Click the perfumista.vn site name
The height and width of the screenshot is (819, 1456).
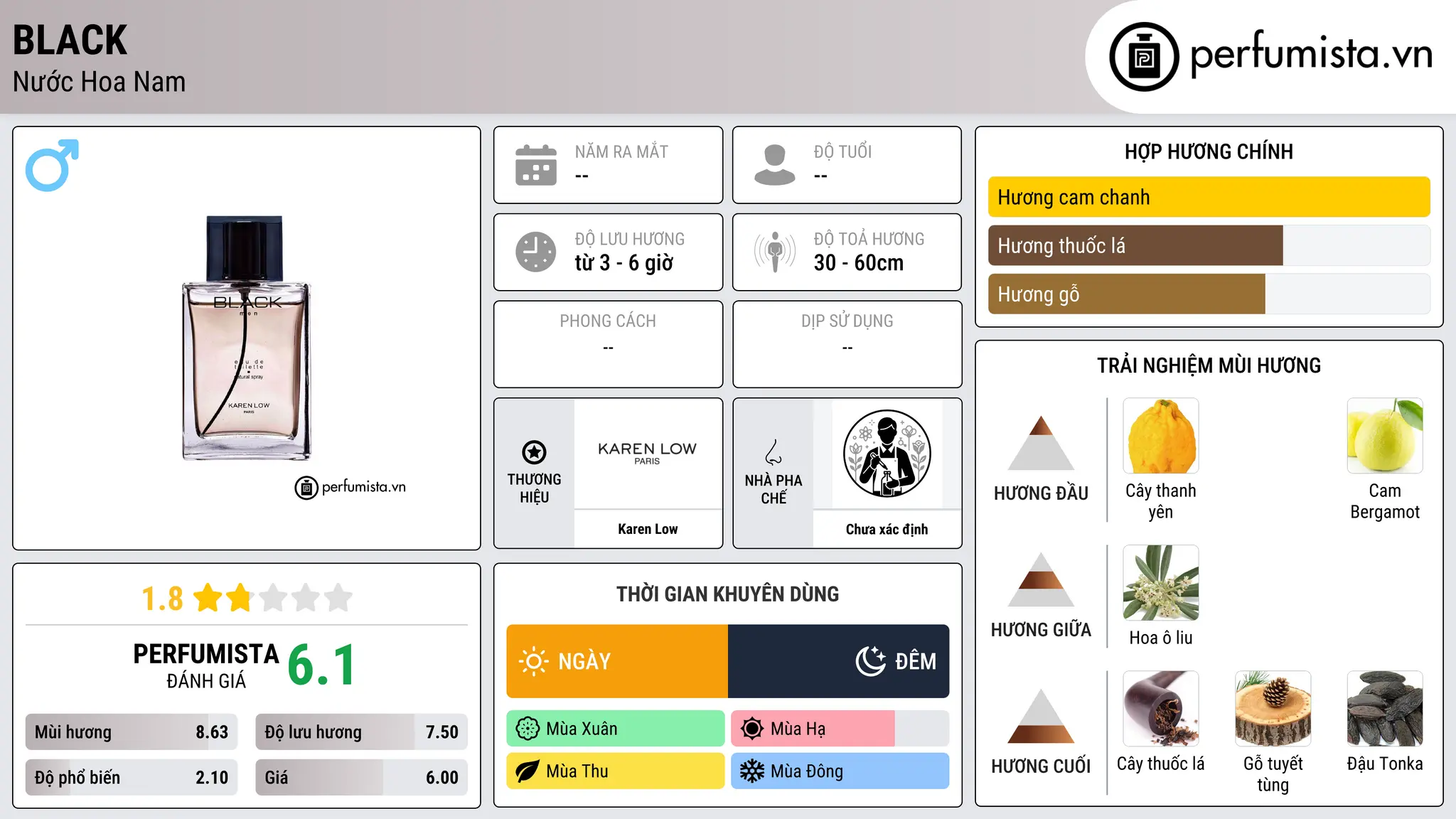[1311, 54]
